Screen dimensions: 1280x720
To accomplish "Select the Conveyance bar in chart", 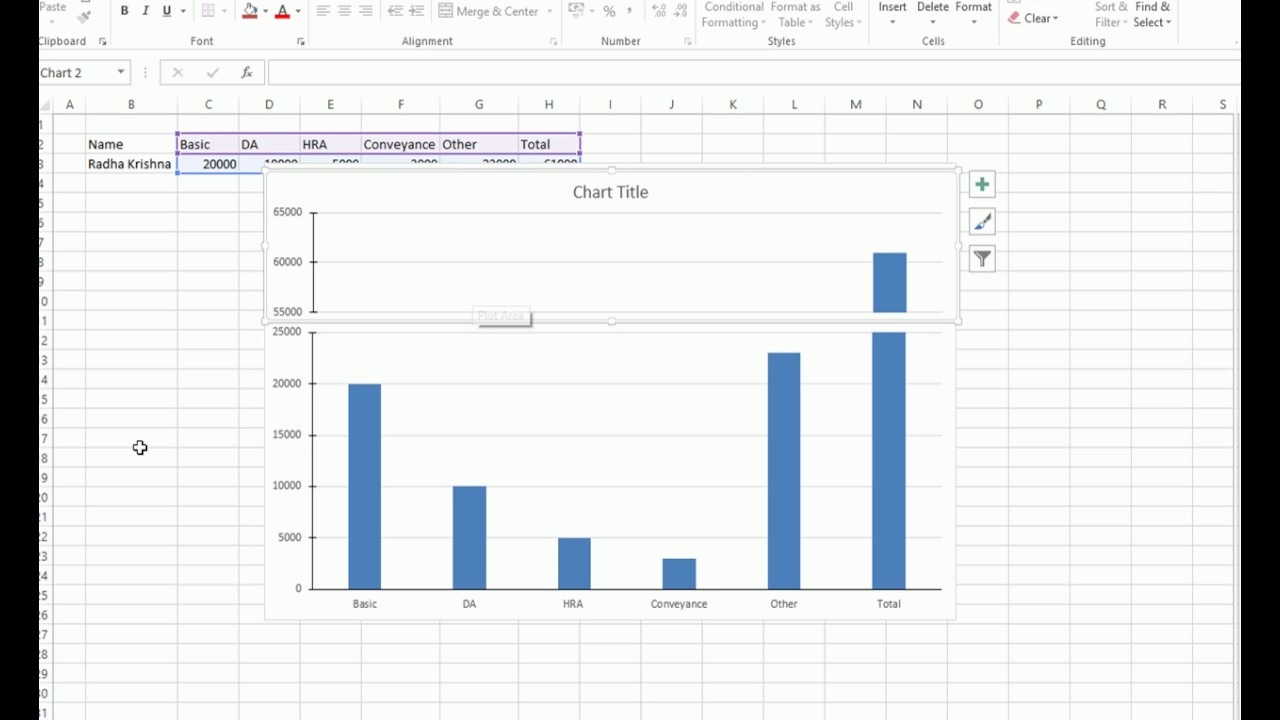I will coord(679,574).
